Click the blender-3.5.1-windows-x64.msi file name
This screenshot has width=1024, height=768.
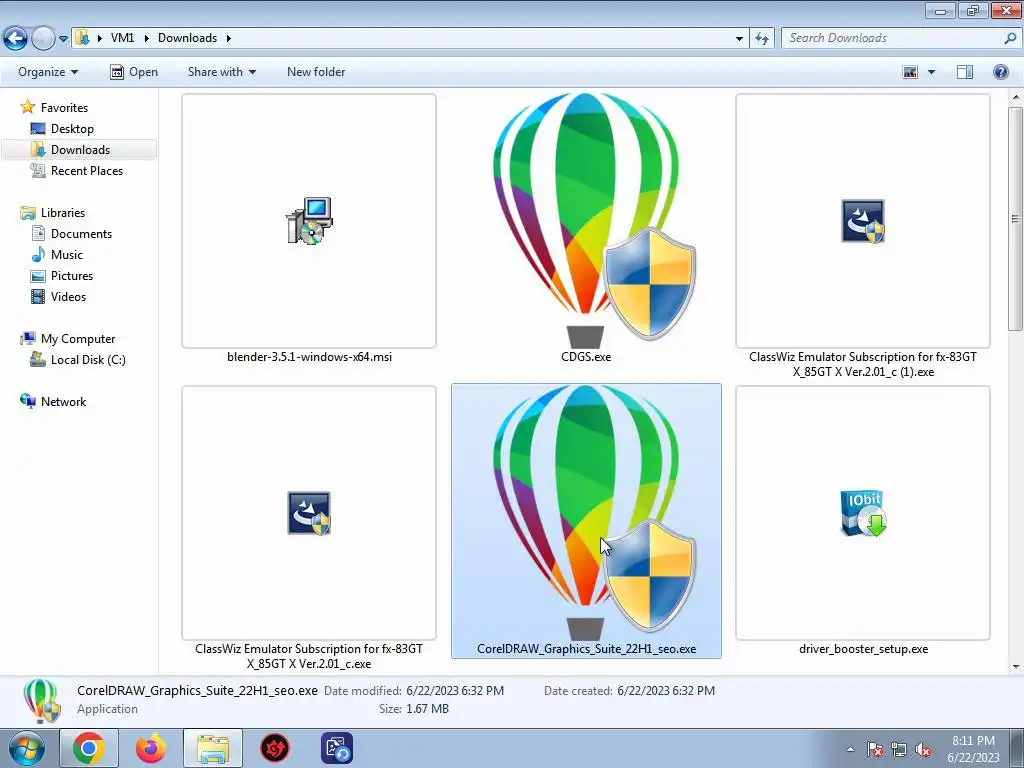coord(310,357)
